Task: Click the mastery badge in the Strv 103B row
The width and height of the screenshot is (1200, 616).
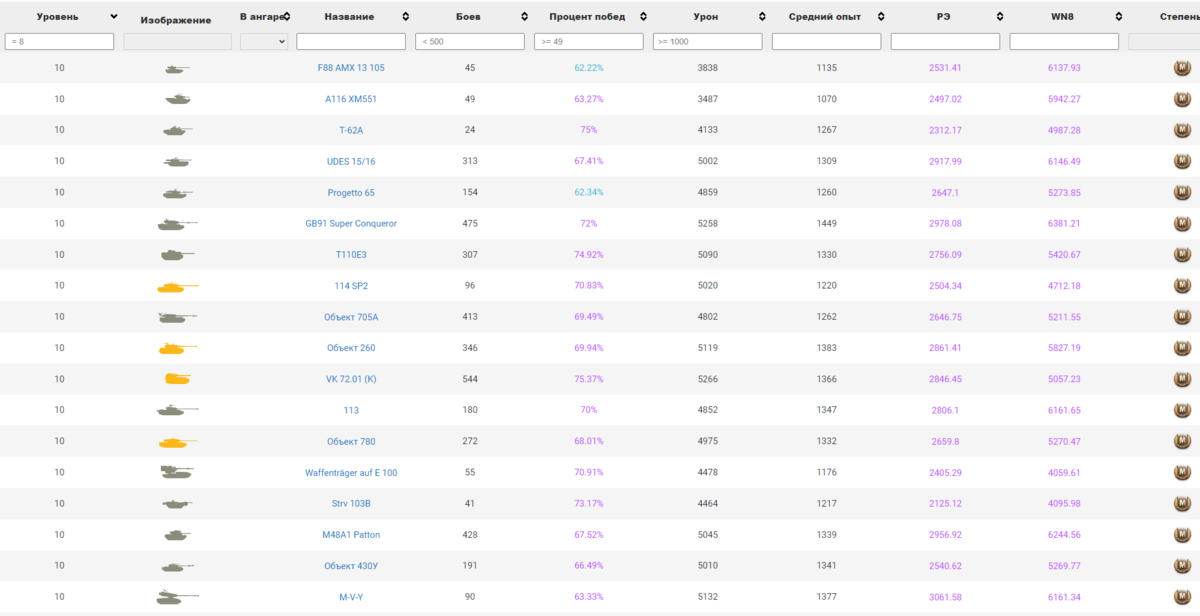Action: point(1183,503)
